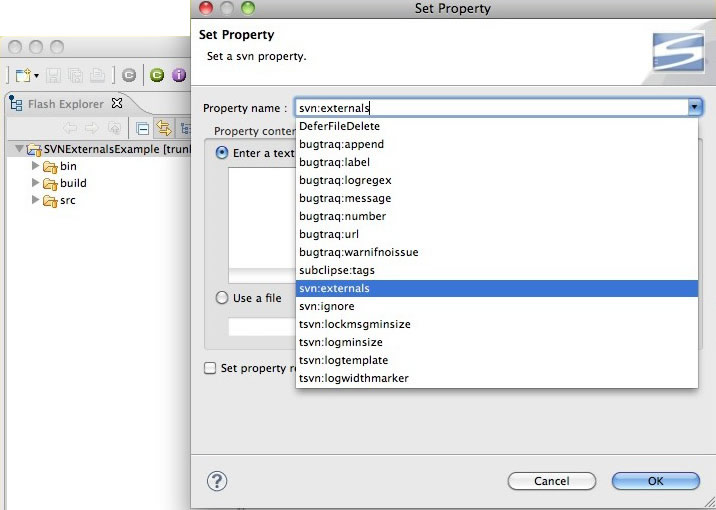The image size is (716, 510).
Task: Choose bugtraq:logregex from the list
Action: (x=497, y=180)
